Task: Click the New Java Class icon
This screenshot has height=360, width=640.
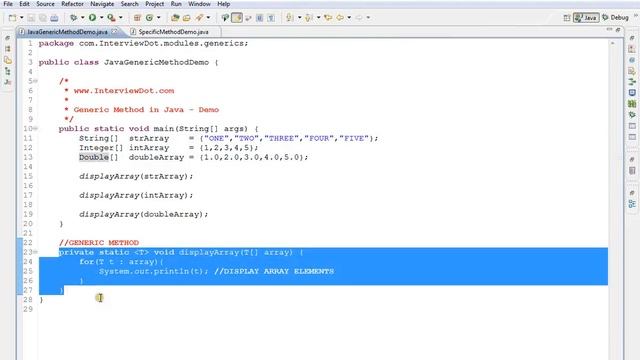Action: [149, 18]
